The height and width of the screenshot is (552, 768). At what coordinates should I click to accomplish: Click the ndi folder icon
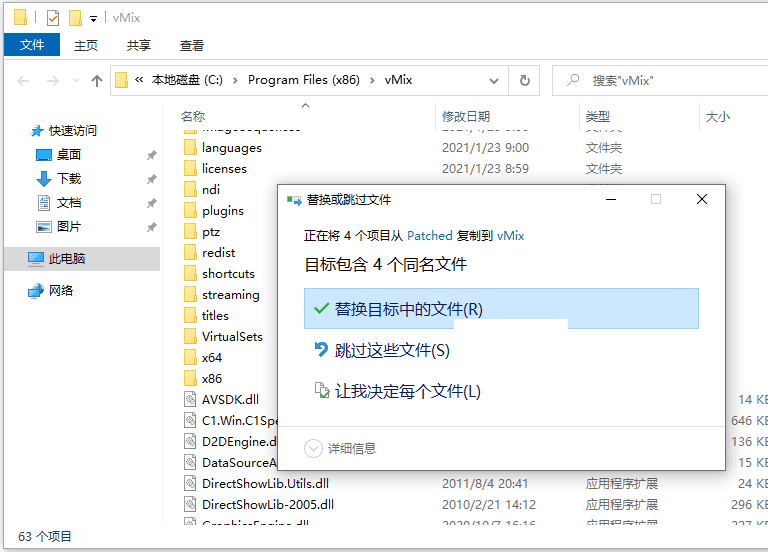click(191, 190)
